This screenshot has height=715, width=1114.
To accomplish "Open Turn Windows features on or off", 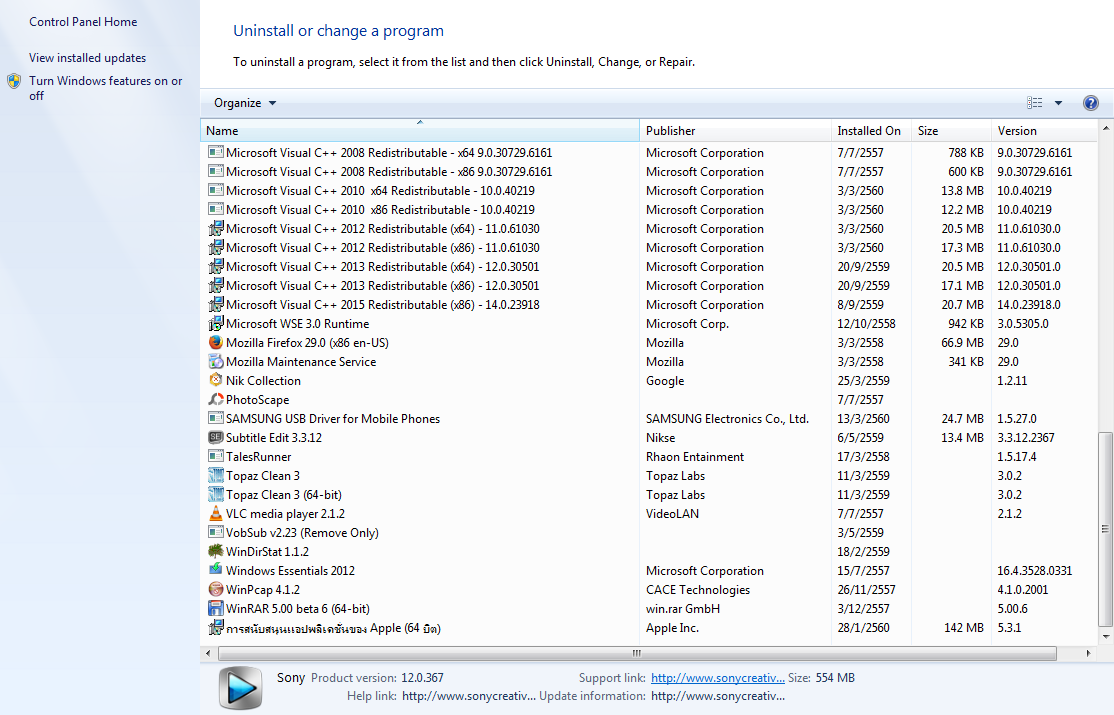I will click(106, 88).
